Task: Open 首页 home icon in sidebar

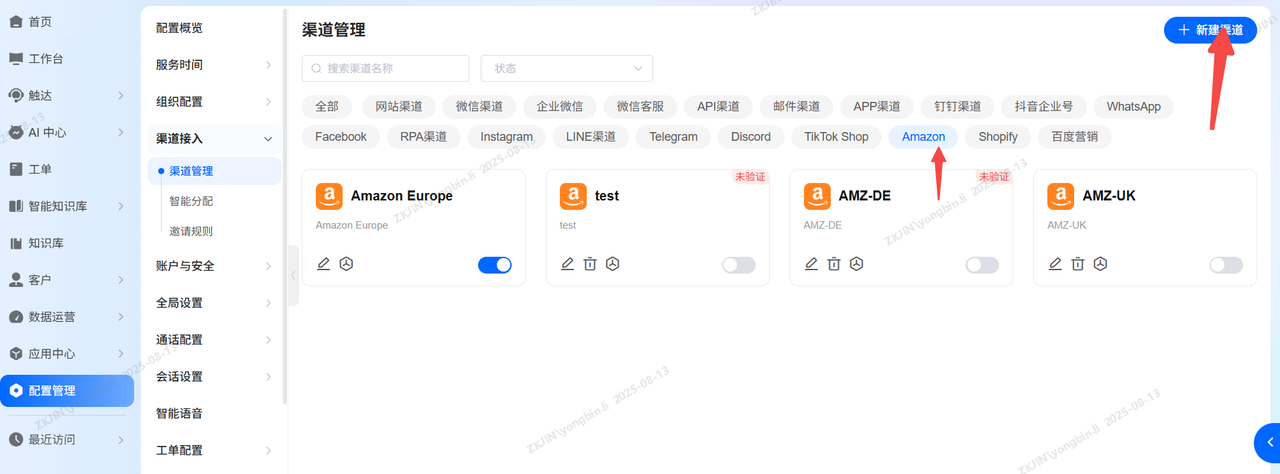Action: pyautogui.click(x=16, y=21)
